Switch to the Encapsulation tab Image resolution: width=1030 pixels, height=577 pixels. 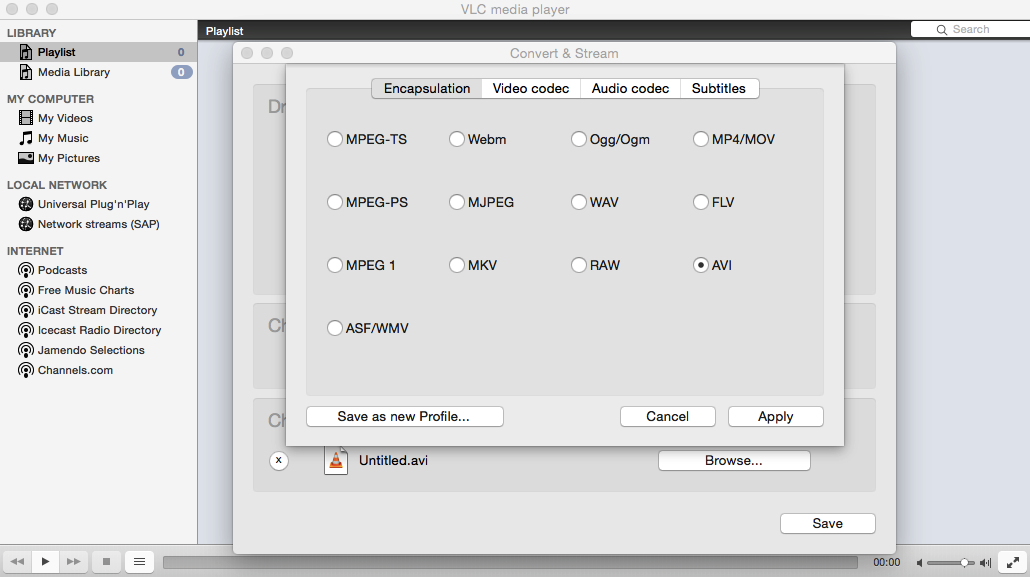[x=427, y=89]
